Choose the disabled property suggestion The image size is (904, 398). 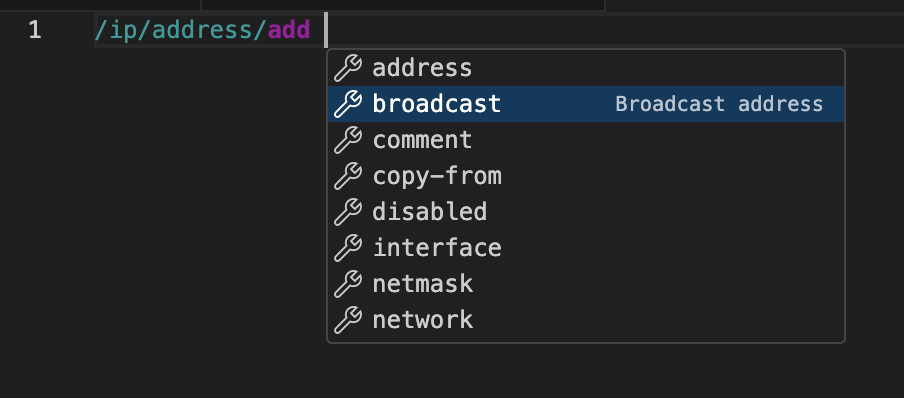click(x=430, y=212)
